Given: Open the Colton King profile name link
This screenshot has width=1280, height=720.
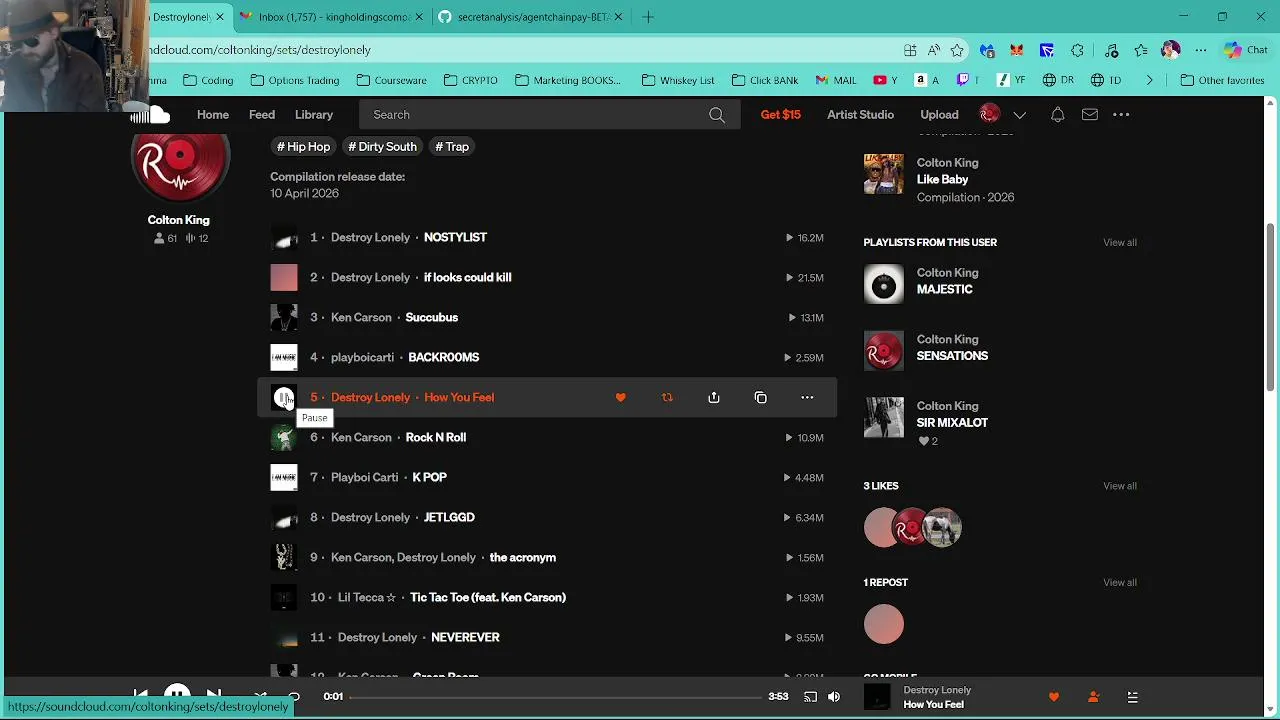Looking at the screenshot, I should pos(179,220).
